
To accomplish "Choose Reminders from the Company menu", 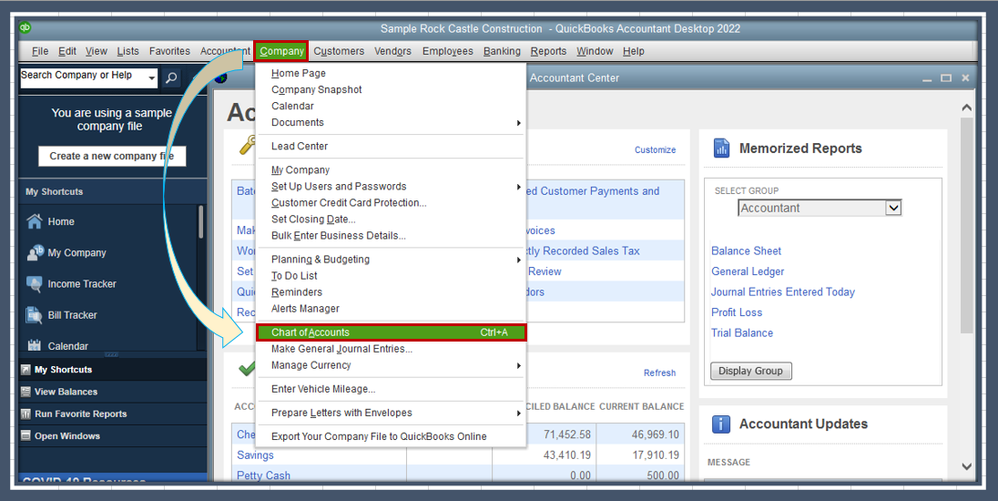I will point(297,292).
